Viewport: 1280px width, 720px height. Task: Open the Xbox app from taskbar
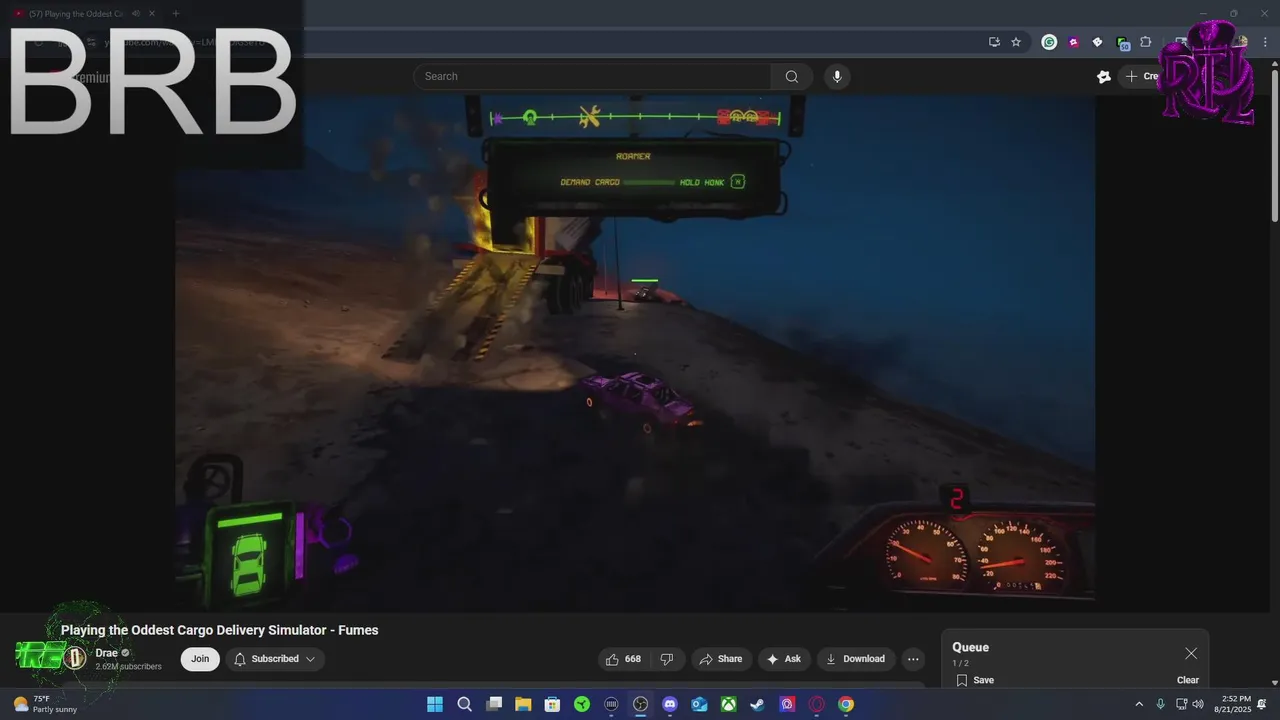coord(729,704)
